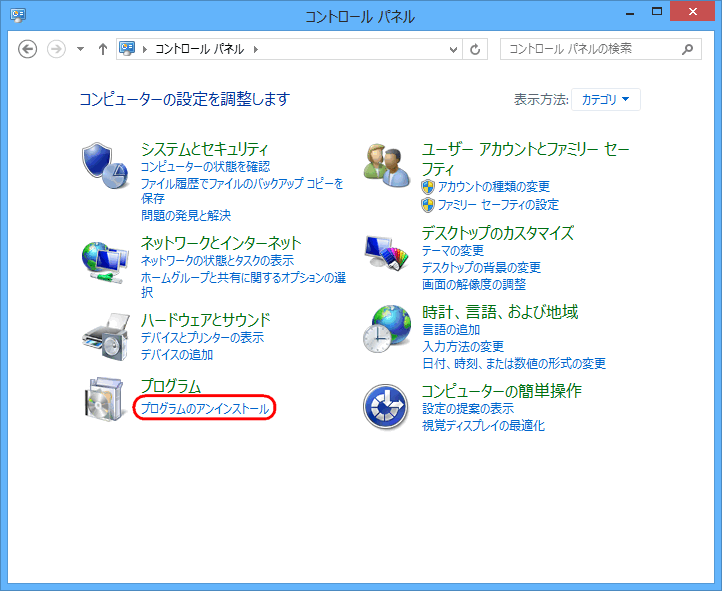The image size is (722, 591).
Task: Open デスクトップの背景の変更 link
Action: click(481, 267)
